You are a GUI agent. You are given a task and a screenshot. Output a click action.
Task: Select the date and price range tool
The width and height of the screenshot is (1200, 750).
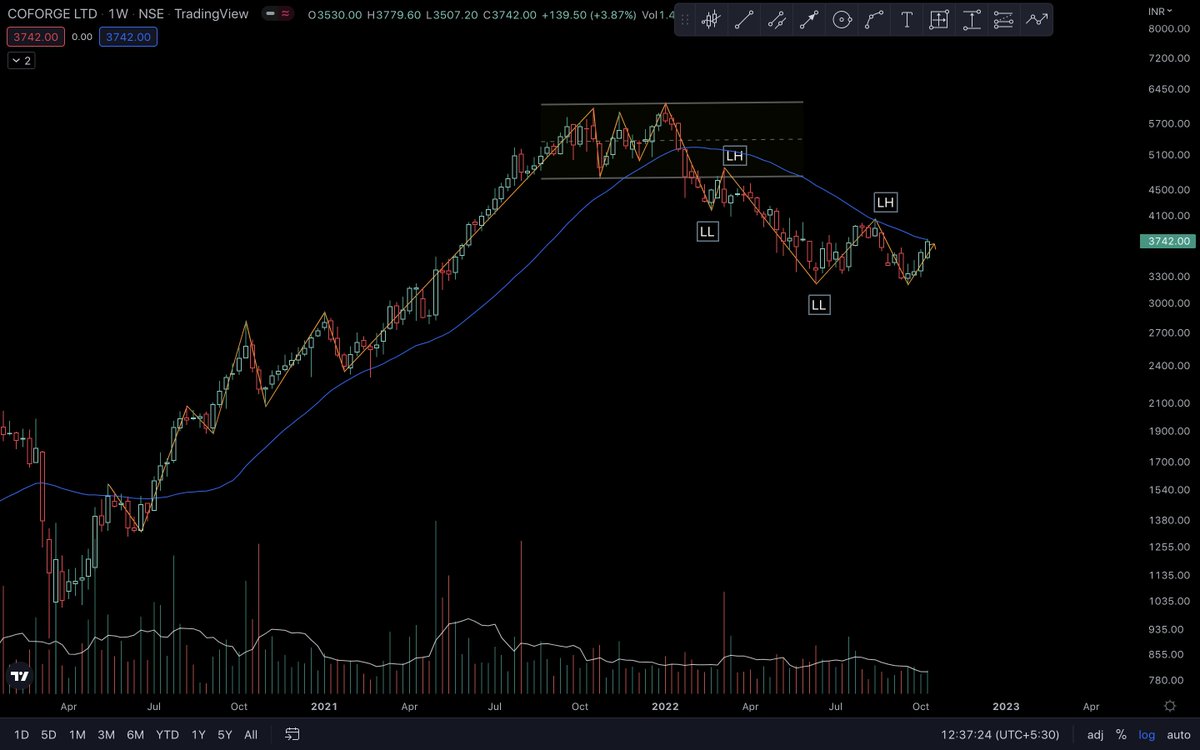coord(939,19)
